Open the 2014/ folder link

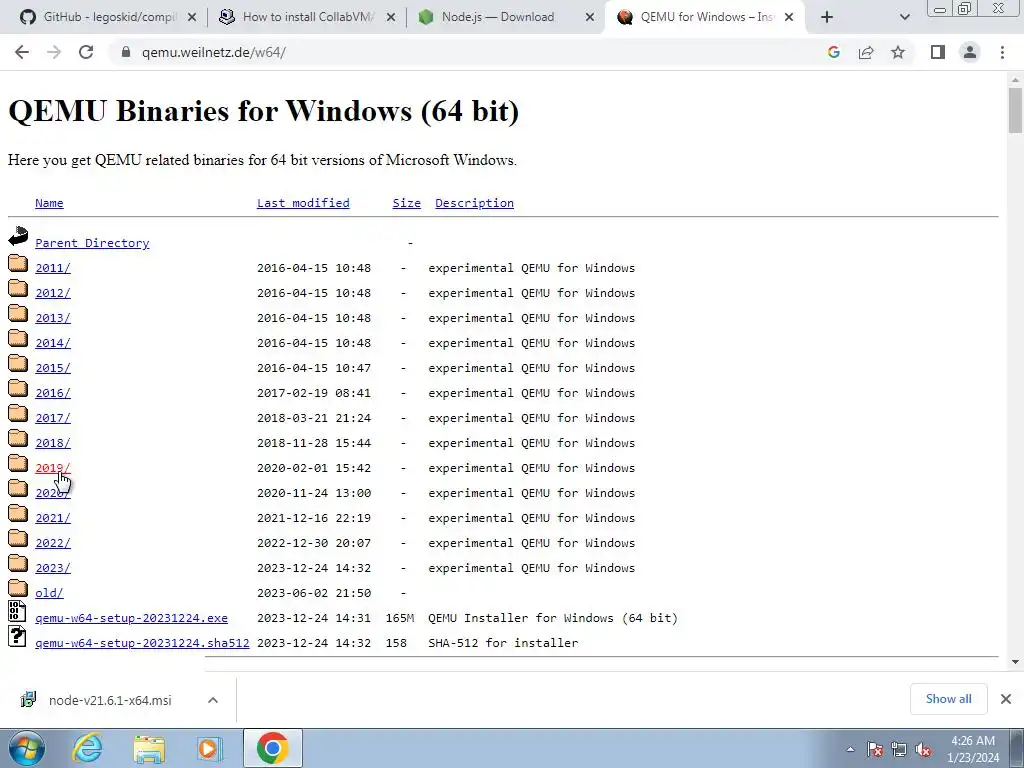53,343
